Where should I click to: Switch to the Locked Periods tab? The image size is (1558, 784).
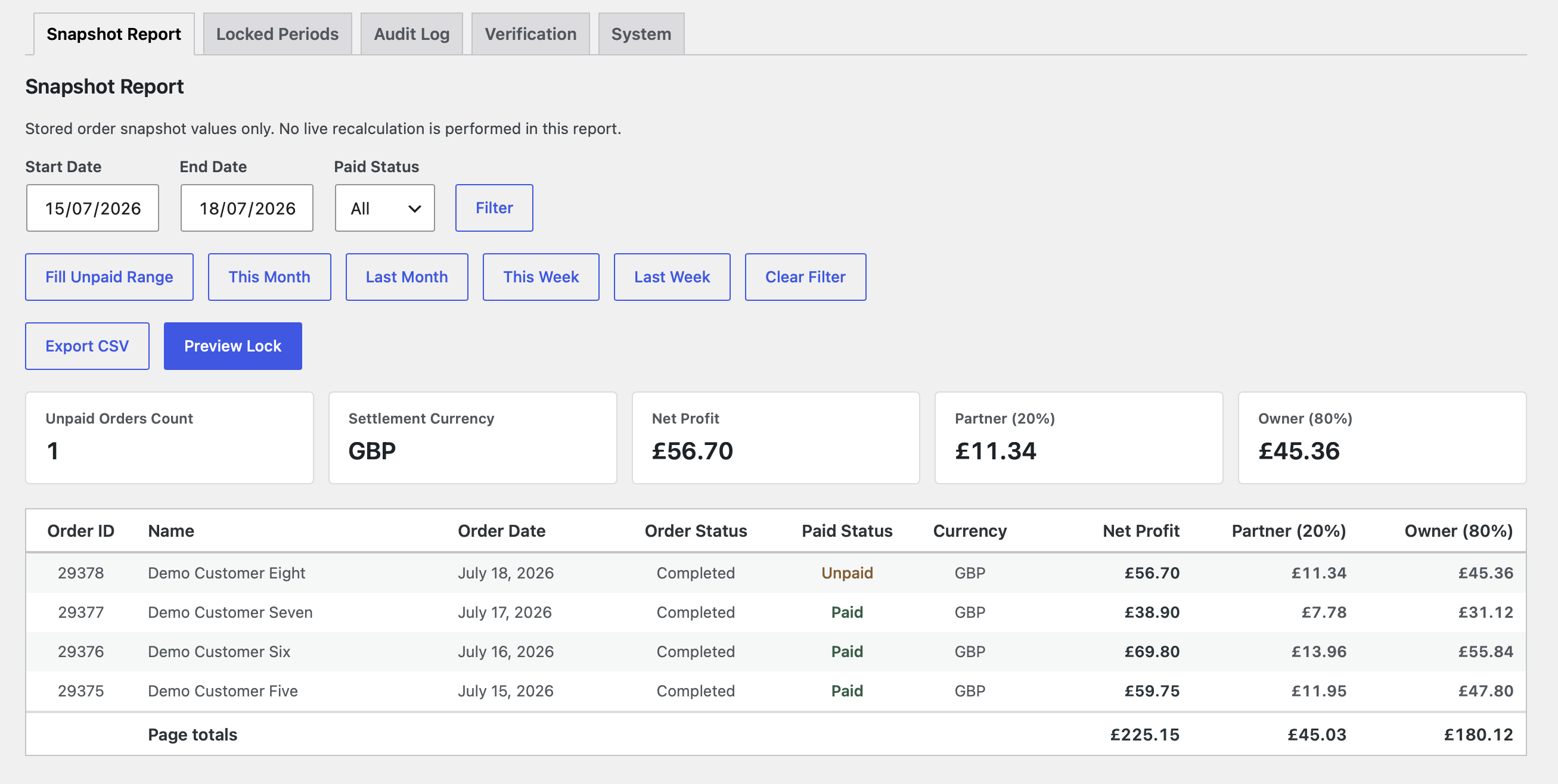[x=277, y=34]
